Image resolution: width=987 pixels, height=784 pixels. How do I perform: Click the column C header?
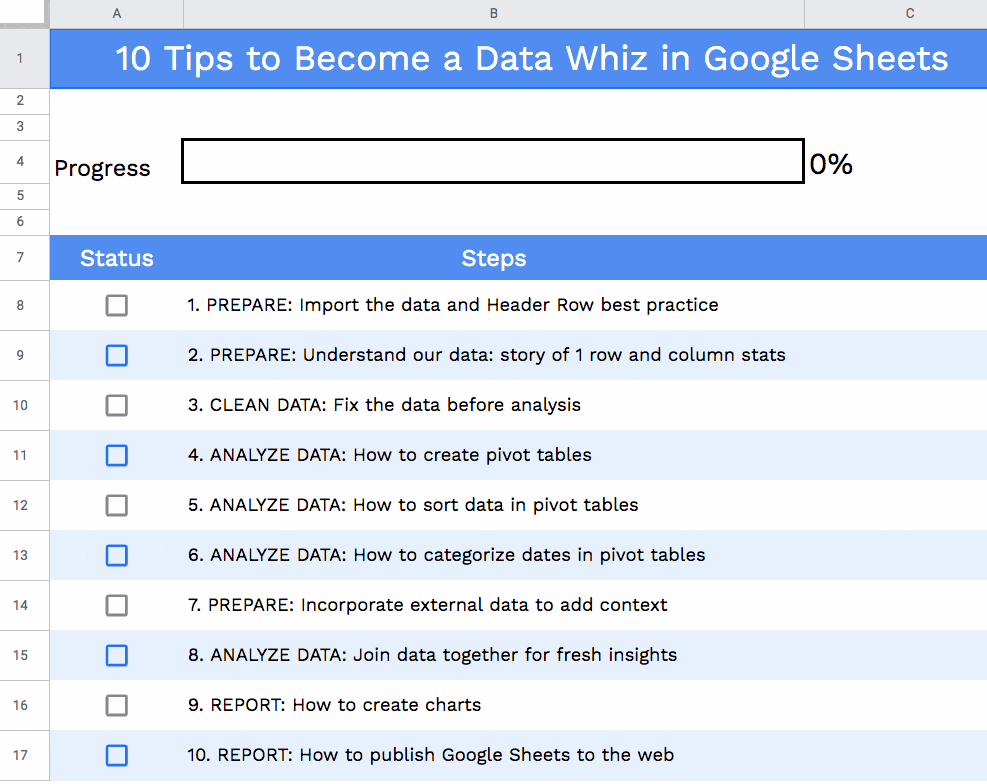click(909, 13)
